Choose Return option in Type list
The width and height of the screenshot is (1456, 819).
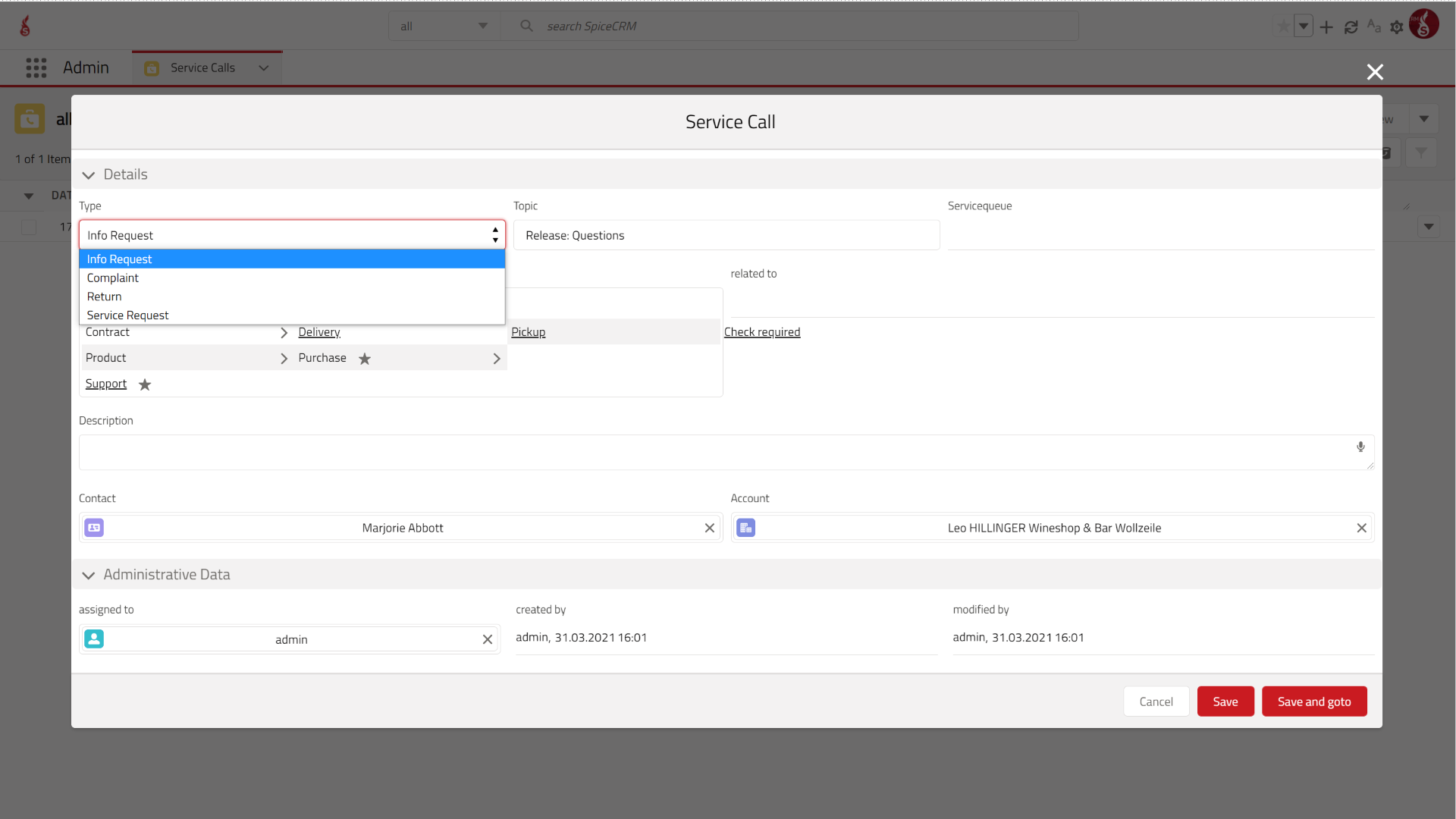coord(292,297)
